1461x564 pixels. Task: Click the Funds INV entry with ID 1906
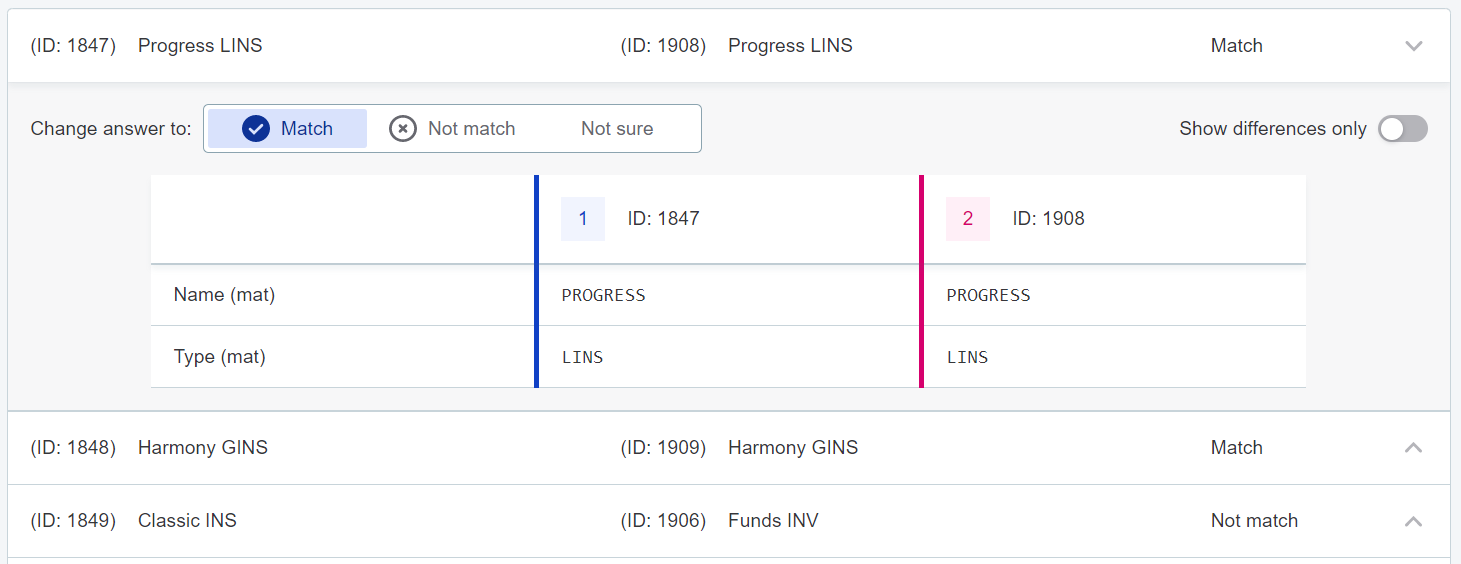(x=772, y=521)
